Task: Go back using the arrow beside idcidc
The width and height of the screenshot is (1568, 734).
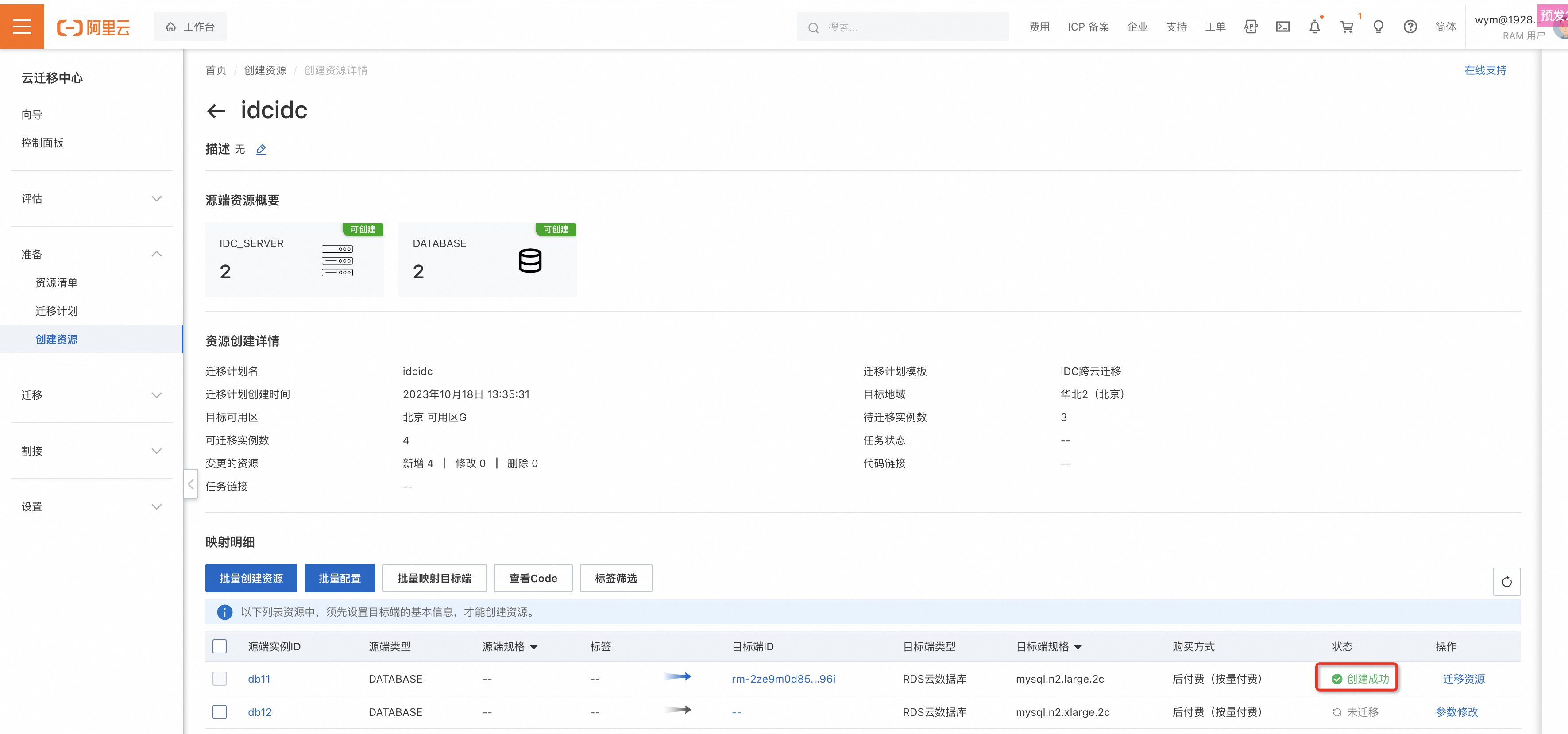Action: pyautogui.click(x=216, y=111)
